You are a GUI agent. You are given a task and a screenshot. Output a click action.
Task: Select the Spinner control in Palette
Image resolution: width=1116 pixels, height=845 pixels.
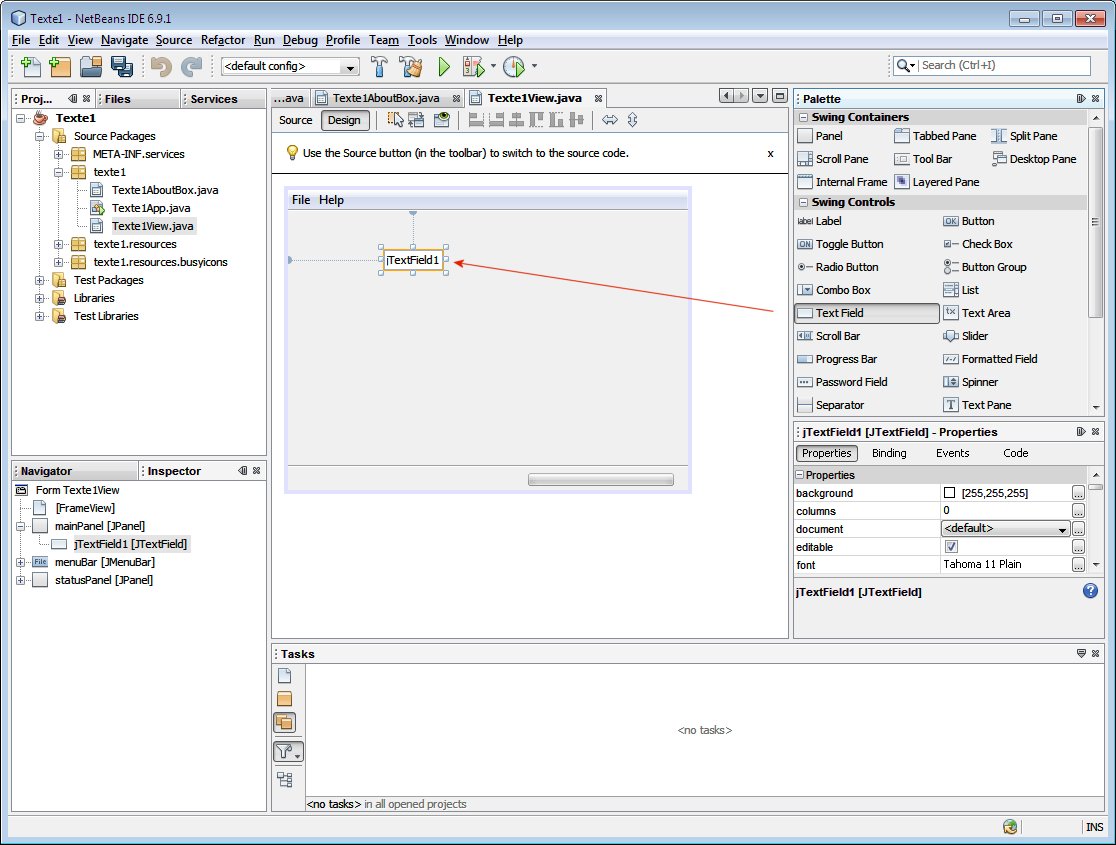(971, 382)
